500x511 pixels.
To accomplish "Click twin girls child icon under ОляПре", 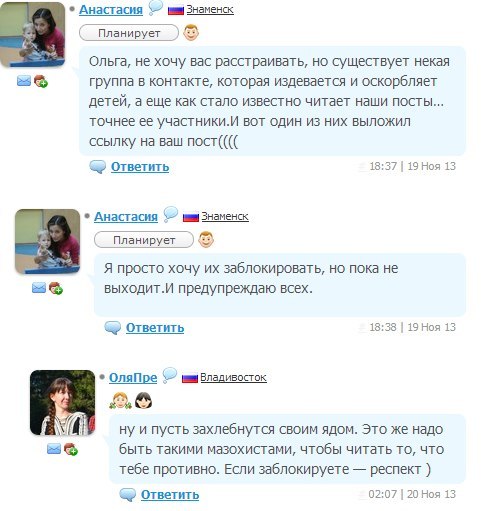I will pos(120,401).
